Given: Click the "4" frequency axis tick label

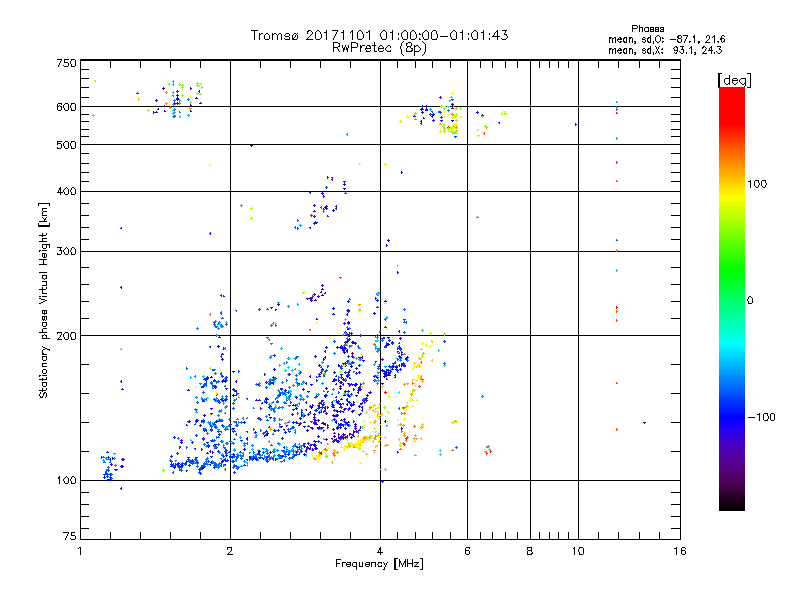Looking at the screenshot, I should pyautogui.click(x=380, y=551).
